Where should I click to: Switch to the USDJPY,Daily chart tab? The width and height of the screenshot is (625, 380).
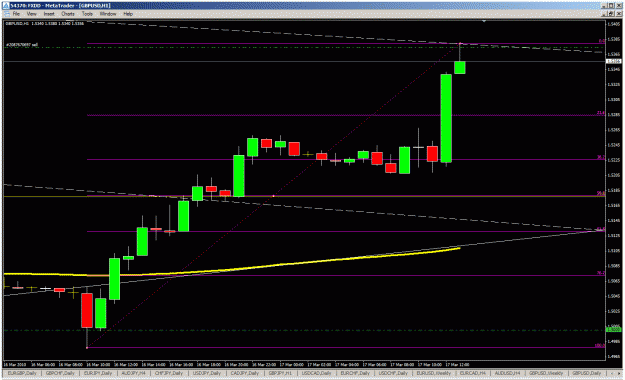pyautogui.click(x=206, y=373)
